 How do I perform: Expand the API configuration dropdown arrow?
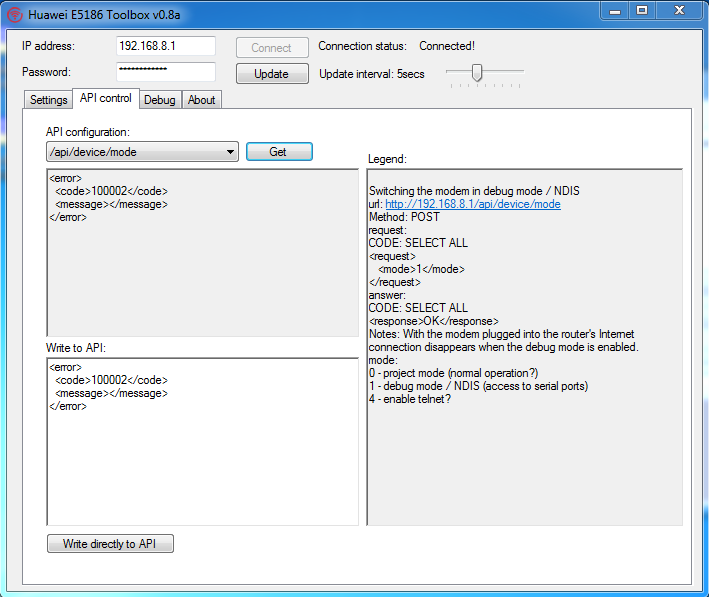(230, 152)
